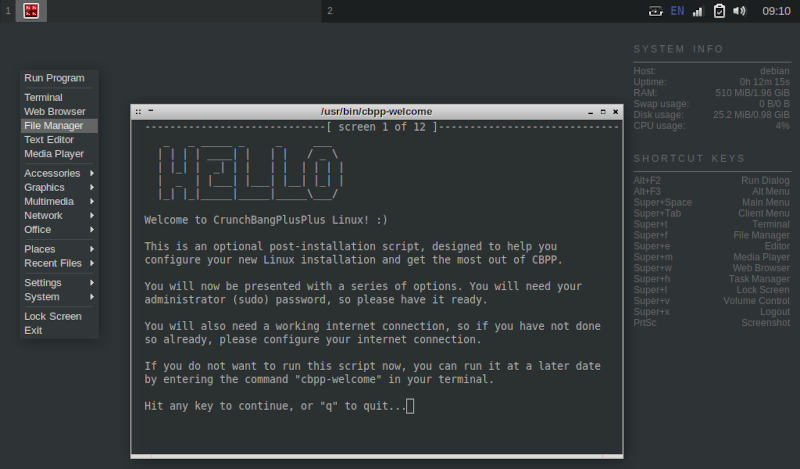Click the 'Super+h Task Manager' shortcut row
The height and width of the screenshot is (469, 800).
[x=711, y=279]
